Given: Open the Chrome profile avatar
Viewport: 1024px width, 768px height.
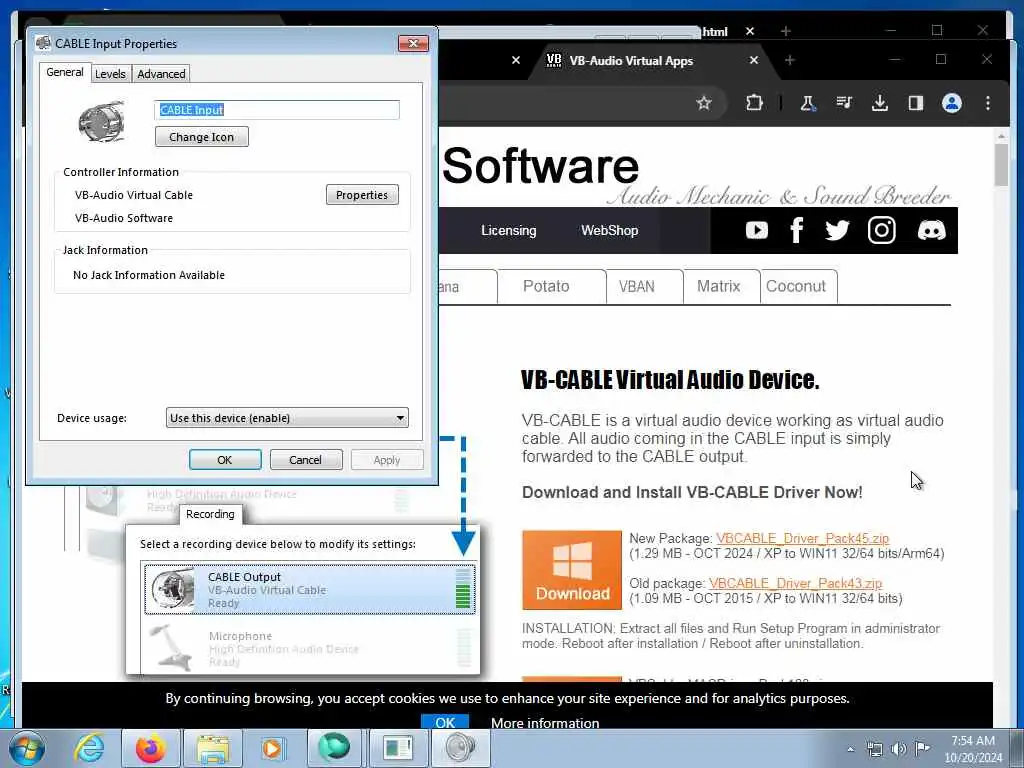Looking at the screenshot, I should click(x=952, y=103).
